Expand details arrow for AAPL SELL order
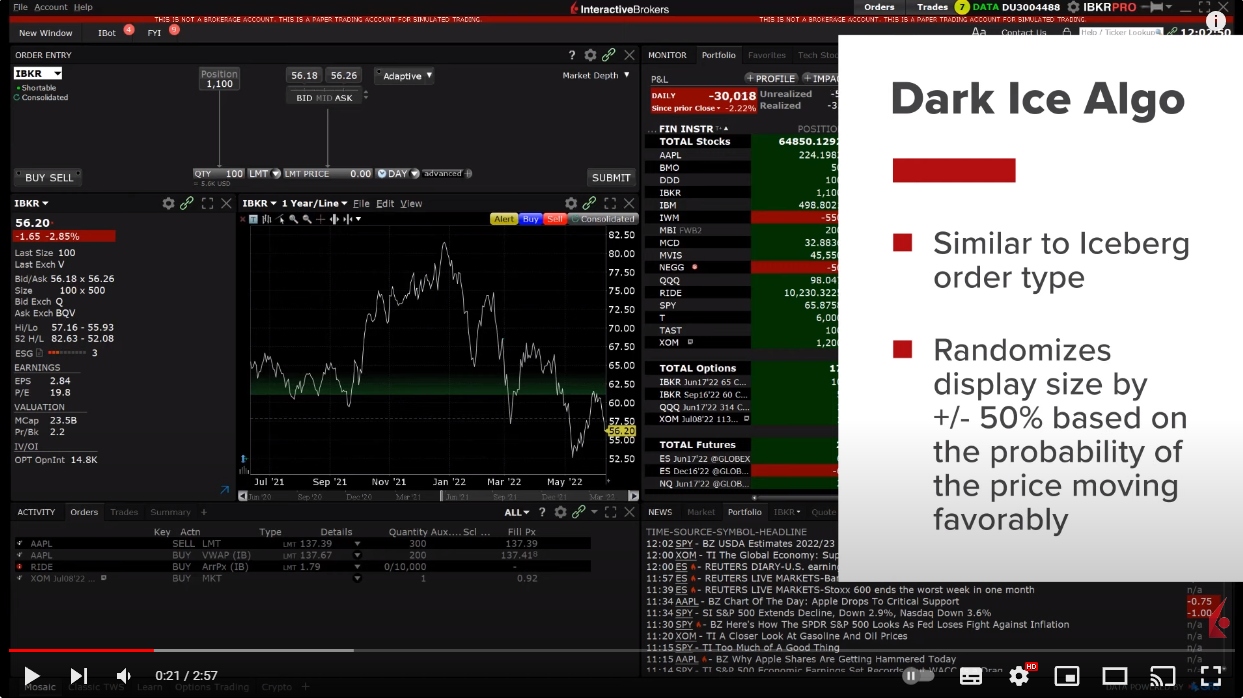 [x=357, y=543]
